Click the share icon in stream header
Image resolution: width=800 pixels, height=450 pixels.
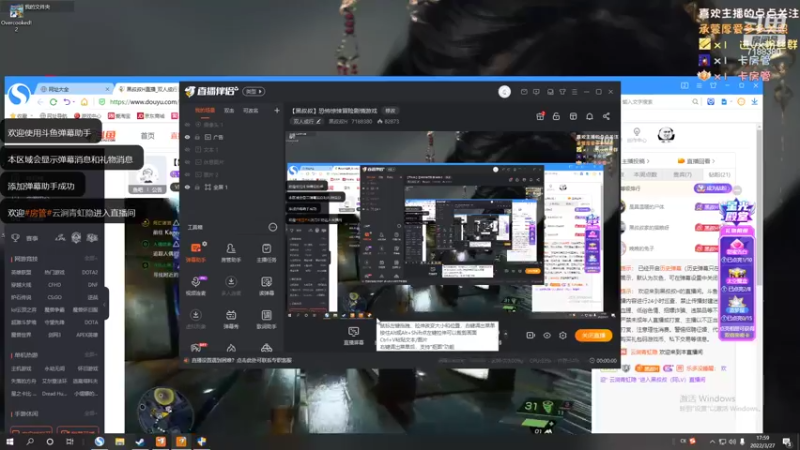pyautogui.click(x=606, y=116)
